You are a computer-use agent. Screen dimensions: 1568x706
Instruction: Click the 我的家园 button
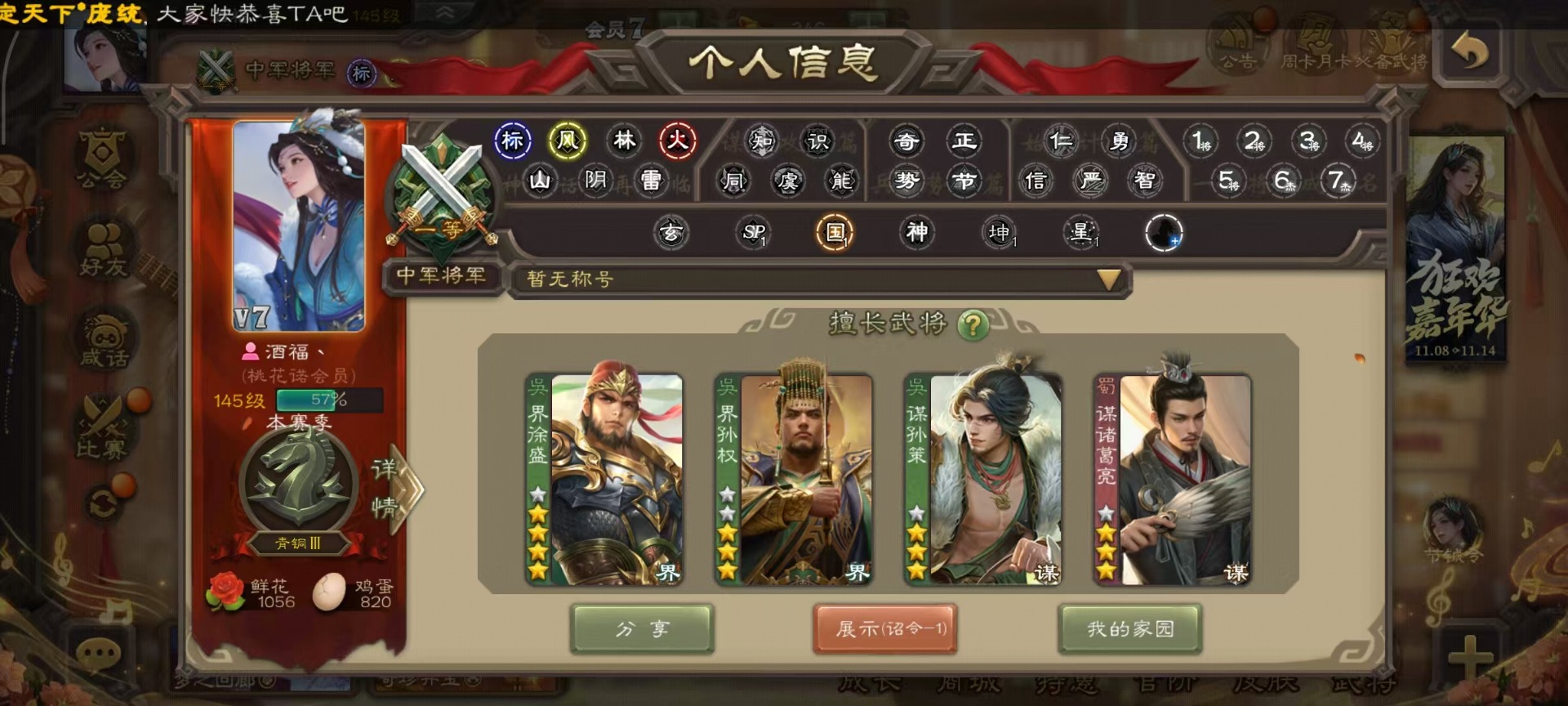click(1129, 629)
